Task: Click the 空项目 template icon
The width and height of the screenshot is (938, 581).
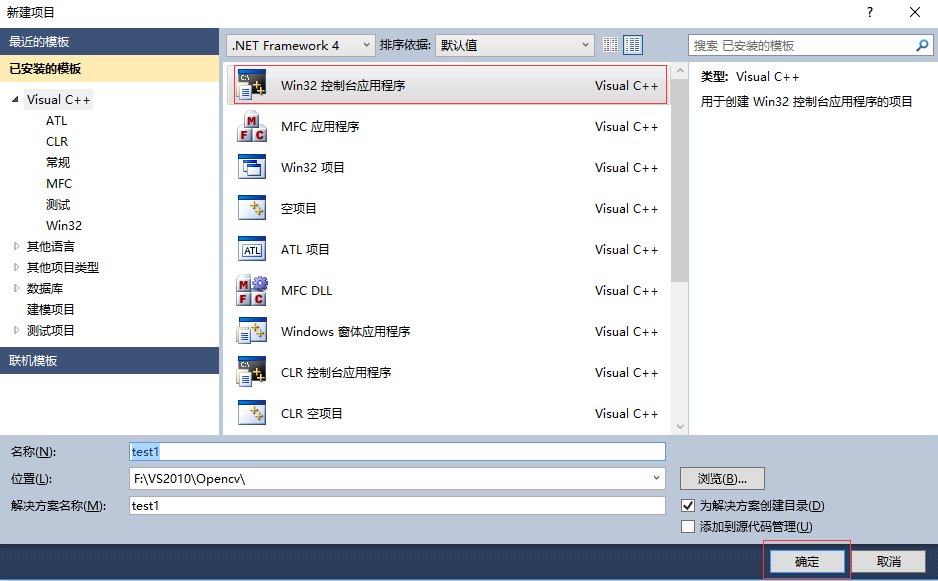Action: coord(252,208)
